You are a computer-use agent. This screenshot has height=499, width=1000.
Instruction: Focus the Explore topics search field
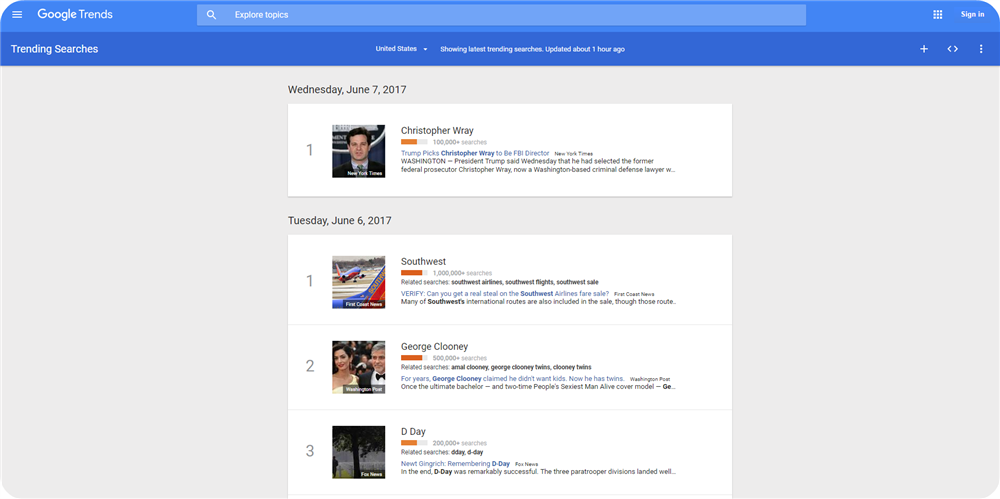tap(501, 15)
